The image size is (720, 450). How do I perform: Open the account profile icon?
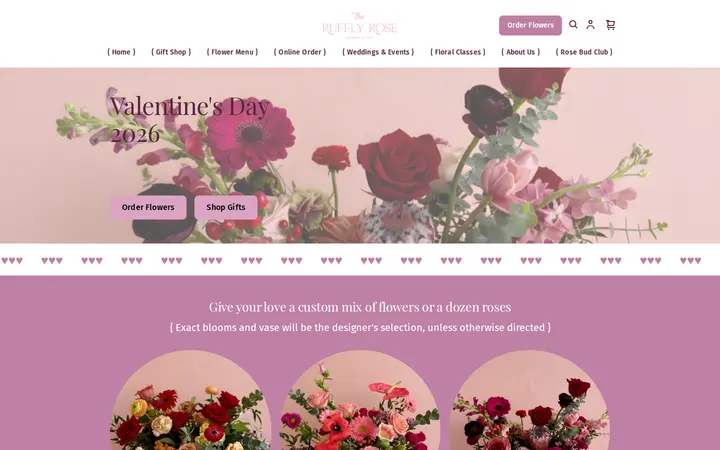(591, 25)
